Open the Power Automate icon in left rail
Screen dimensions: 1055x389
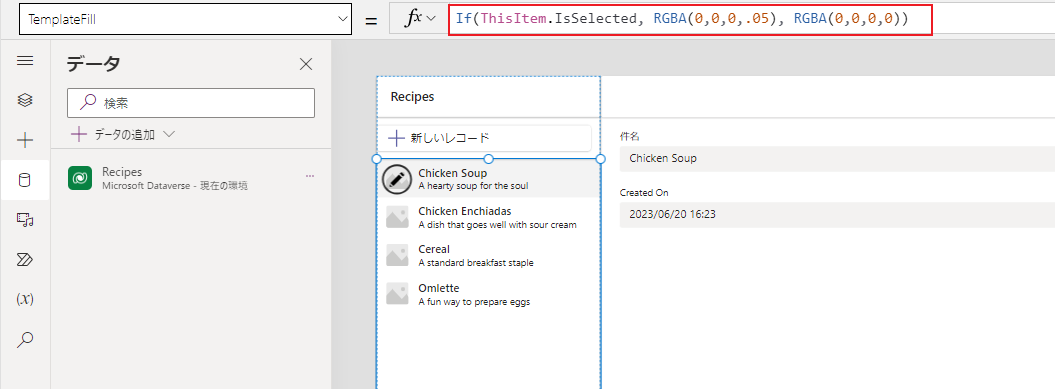coord(25,260)
